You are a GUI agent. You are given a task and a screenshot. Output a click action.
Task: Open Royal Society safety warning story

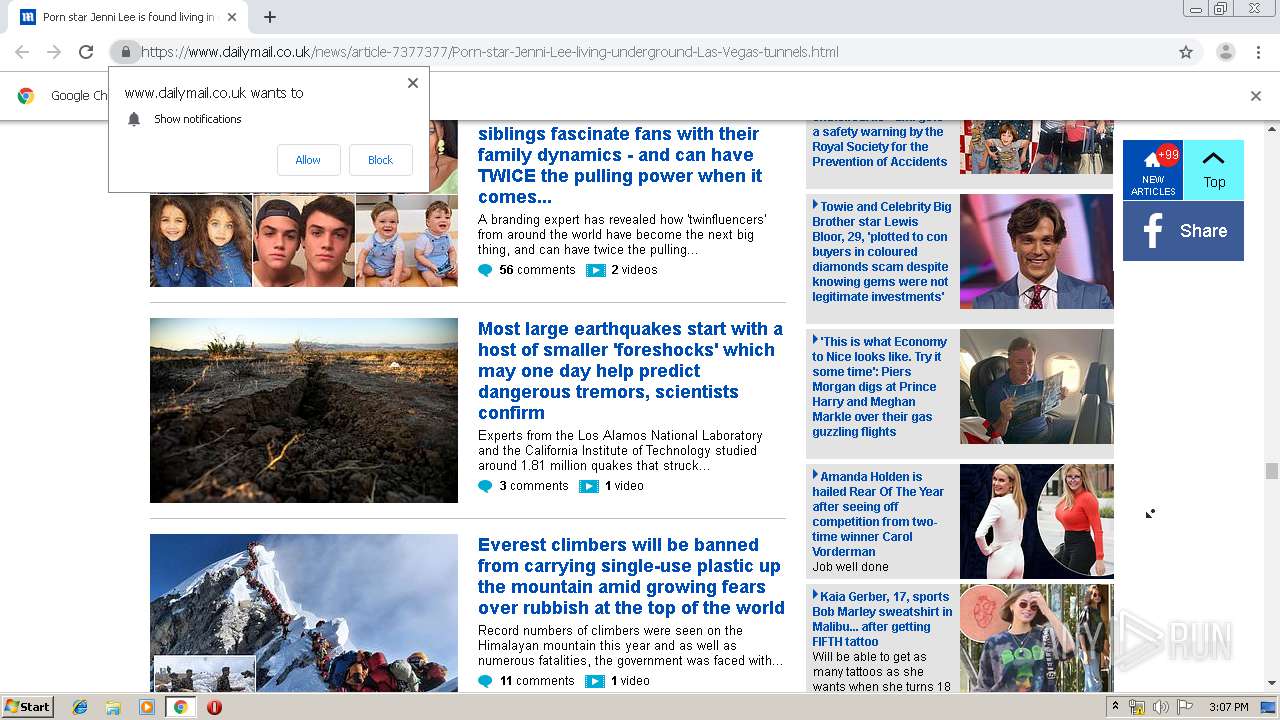point(879,146)
